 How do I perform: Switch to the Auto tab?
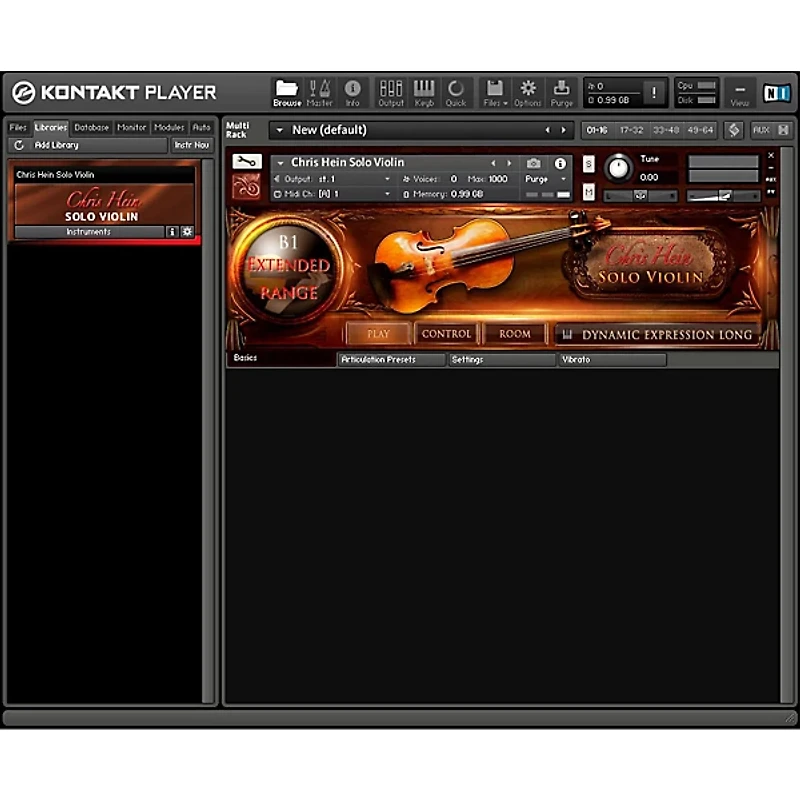[x=202, y=128]
